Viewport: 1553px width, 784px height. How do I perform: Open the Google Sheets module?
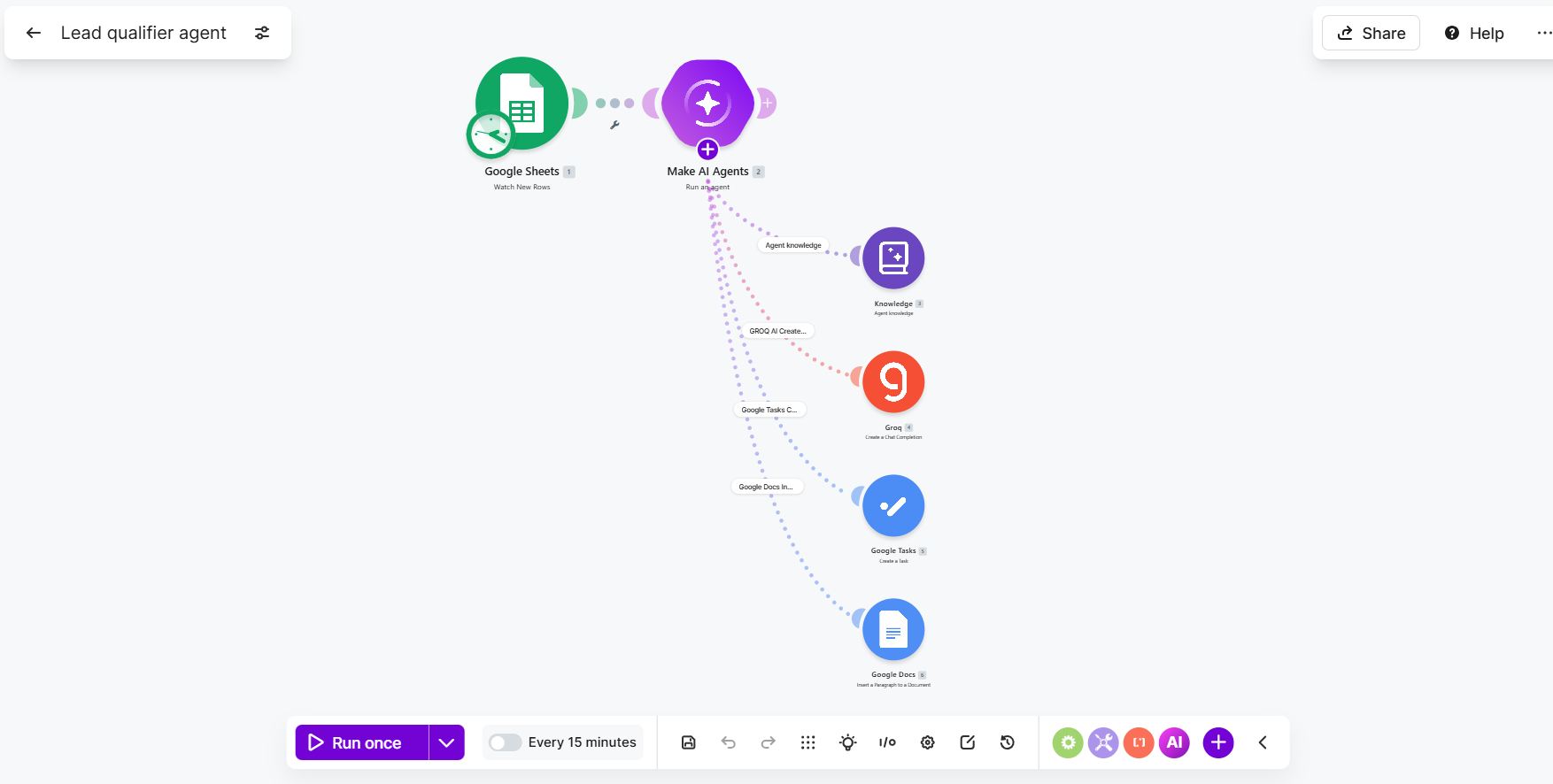[x=522, y=104]
